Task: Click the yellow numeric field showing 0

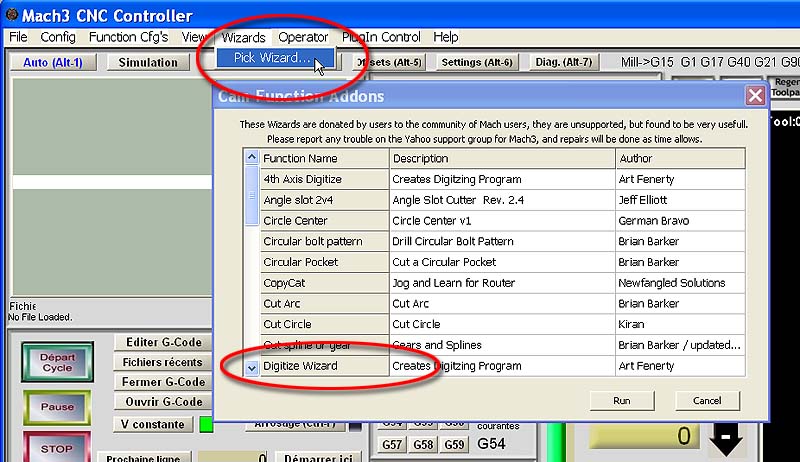Action: 643,437
